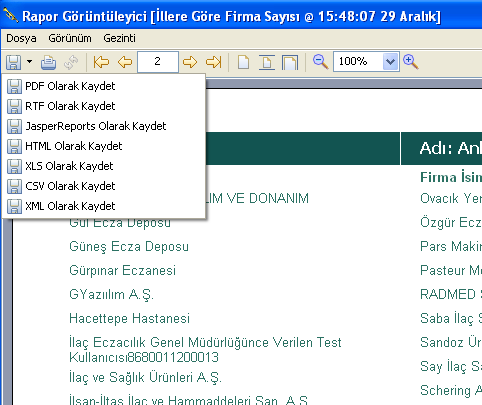Open the Dosya menu
This screenshot has height=405, width=482.
pos(21,38)
